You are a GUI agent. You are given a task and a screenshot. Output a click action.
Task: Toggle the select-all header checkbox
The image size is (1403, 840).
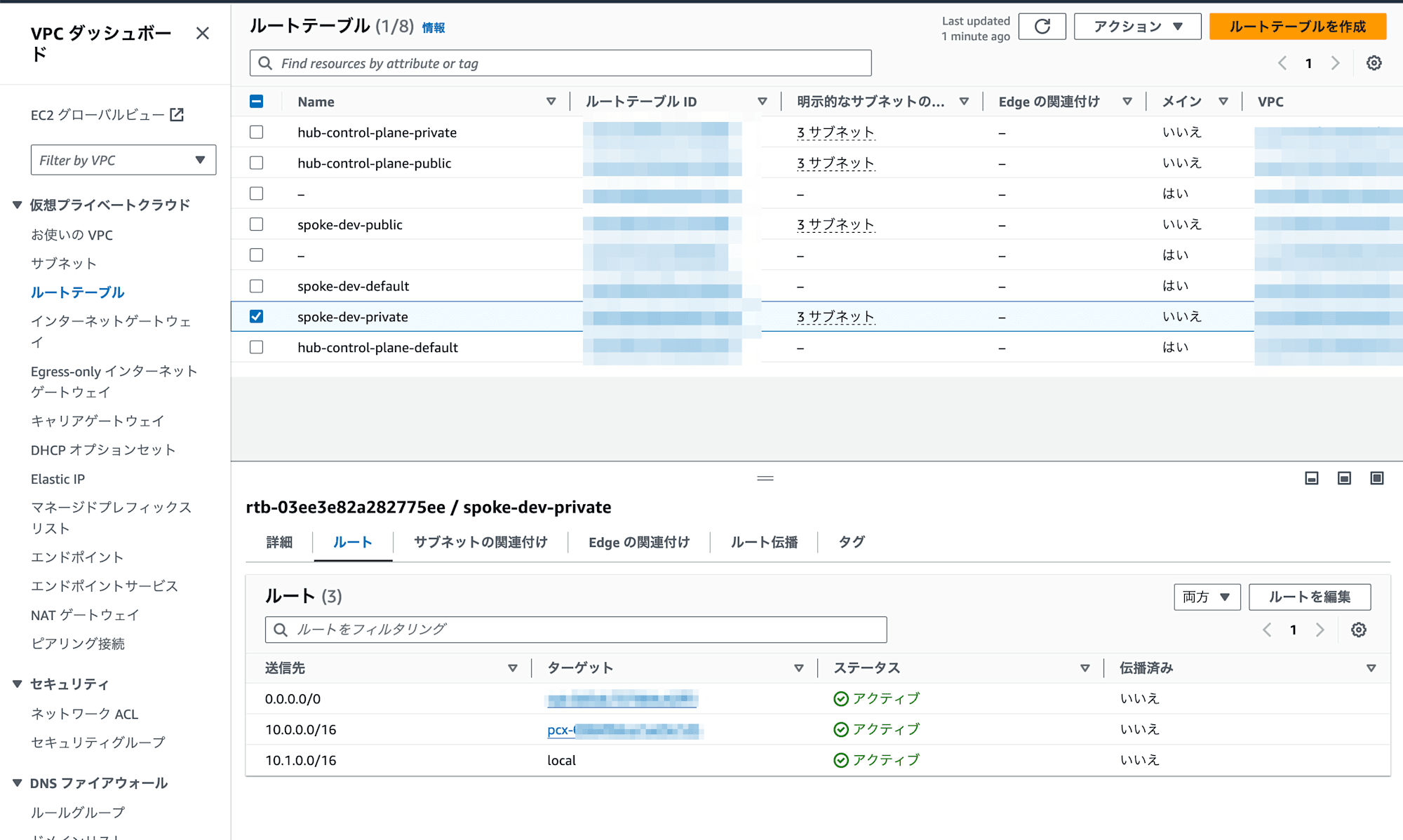tap(257, 102)
